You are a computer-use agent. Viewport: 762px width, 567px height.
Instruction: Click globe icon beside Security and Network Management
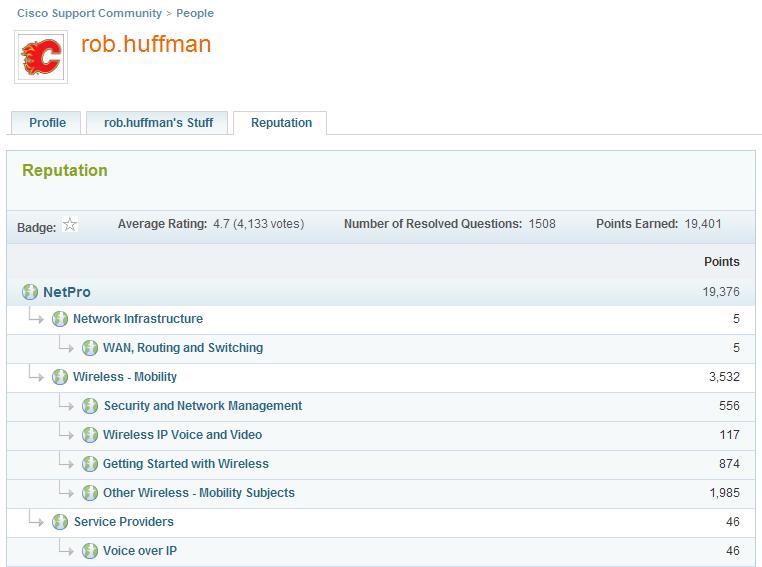pos(90,406)
